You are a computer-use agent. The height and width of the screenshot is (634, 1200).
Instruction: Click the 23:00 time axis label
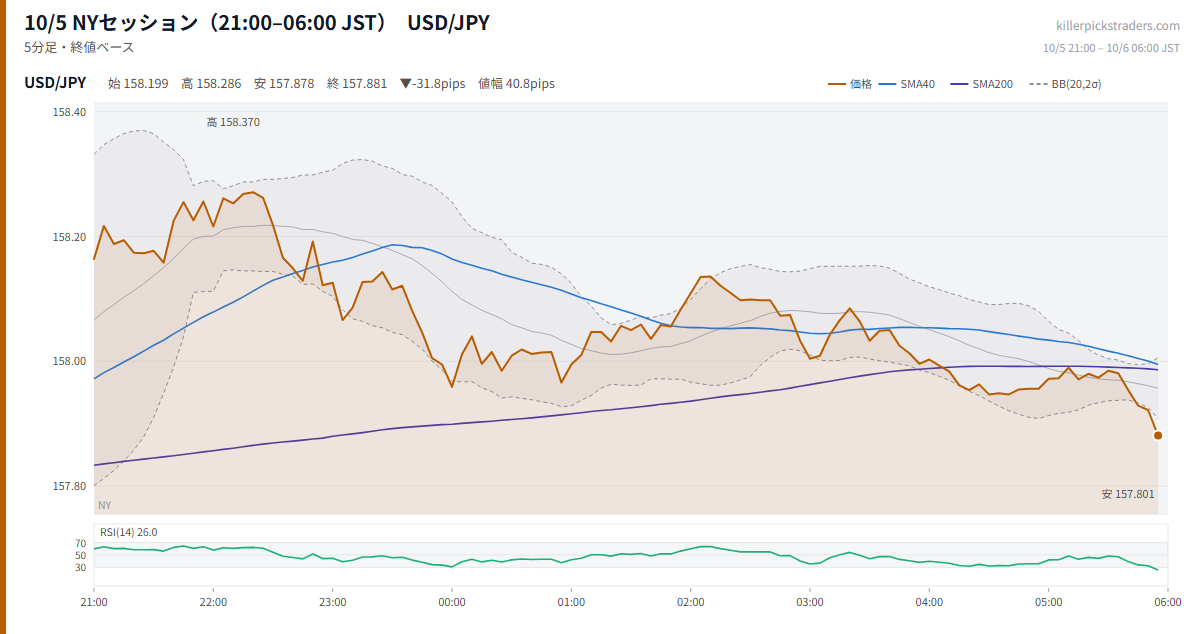(333, 603)
